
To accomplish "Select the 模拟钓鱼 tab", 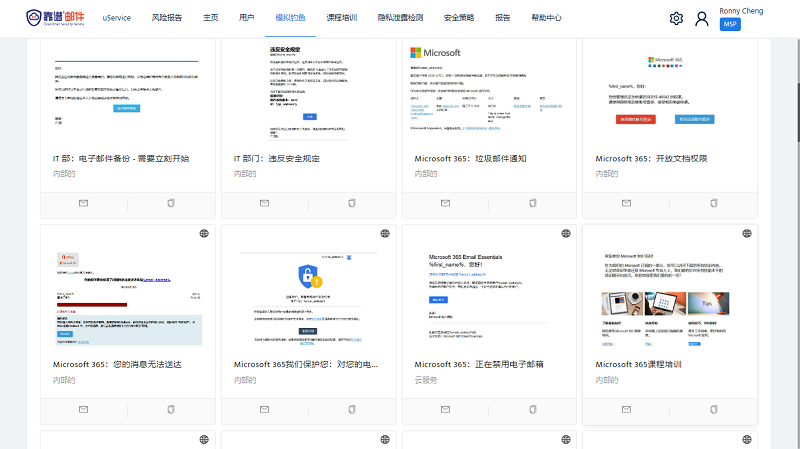I will [x=290, y=18].
